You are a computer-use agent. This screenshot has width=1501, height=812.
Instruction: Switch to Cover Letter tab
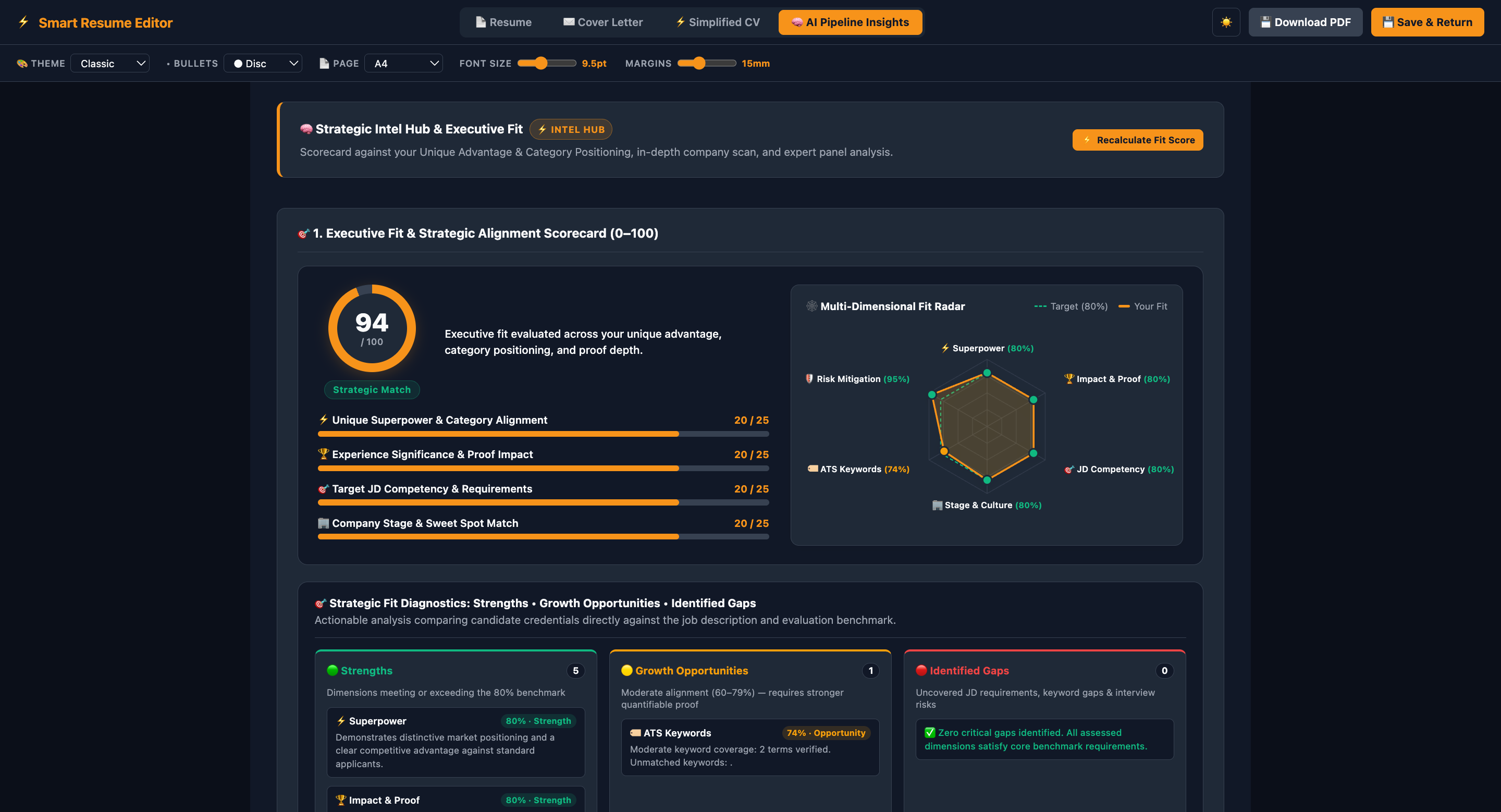(603, 22)
